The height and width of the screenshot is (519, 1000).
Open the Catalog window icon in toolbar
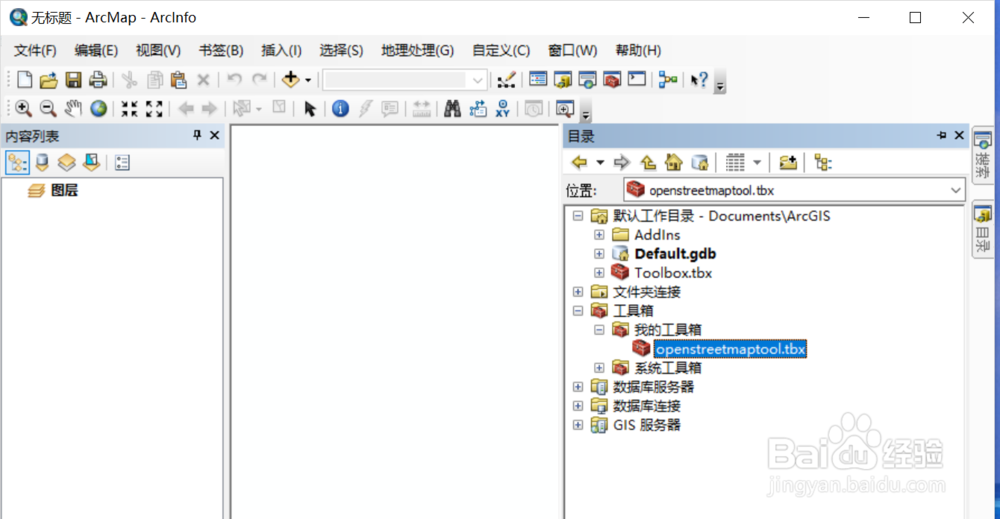[563, 80]
